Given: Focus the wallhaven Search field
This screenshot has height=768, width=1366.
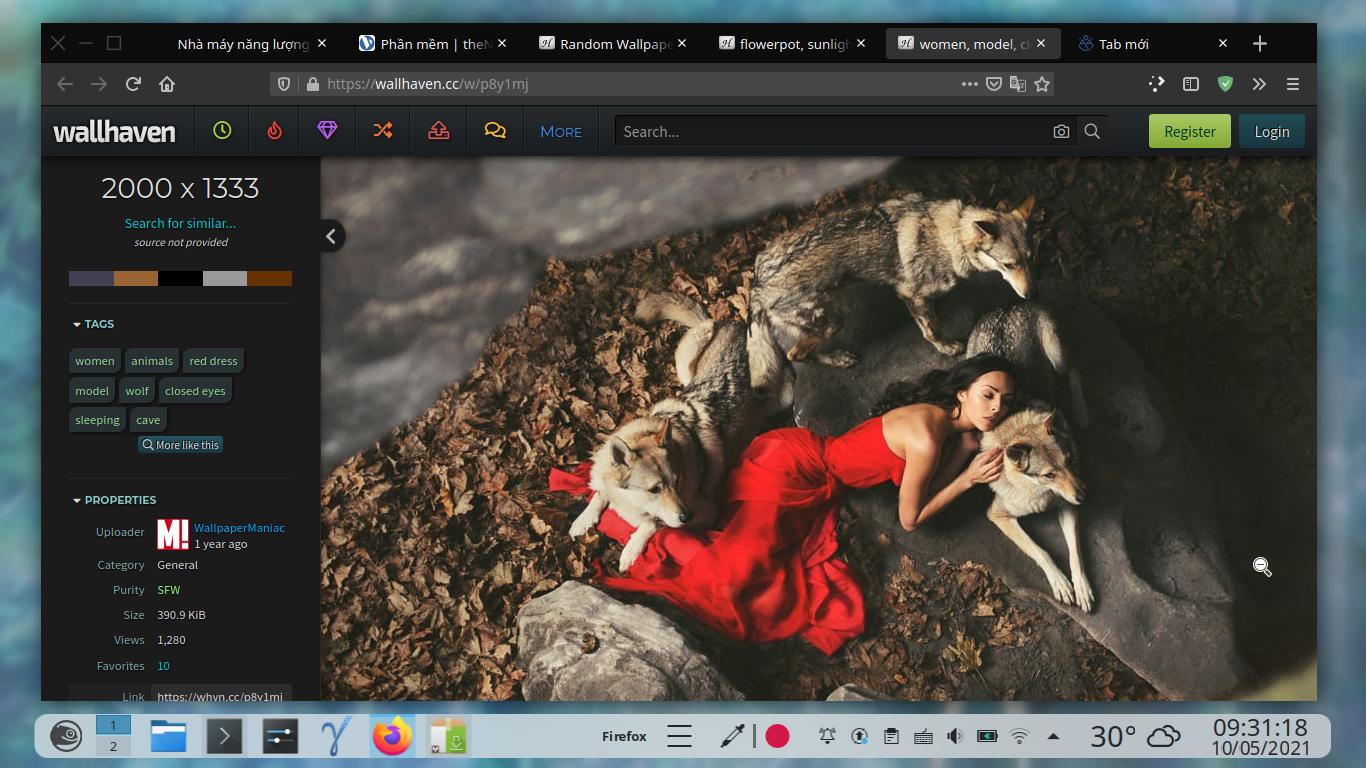Looking at the screenshot, I should click(x=832, y=131).
